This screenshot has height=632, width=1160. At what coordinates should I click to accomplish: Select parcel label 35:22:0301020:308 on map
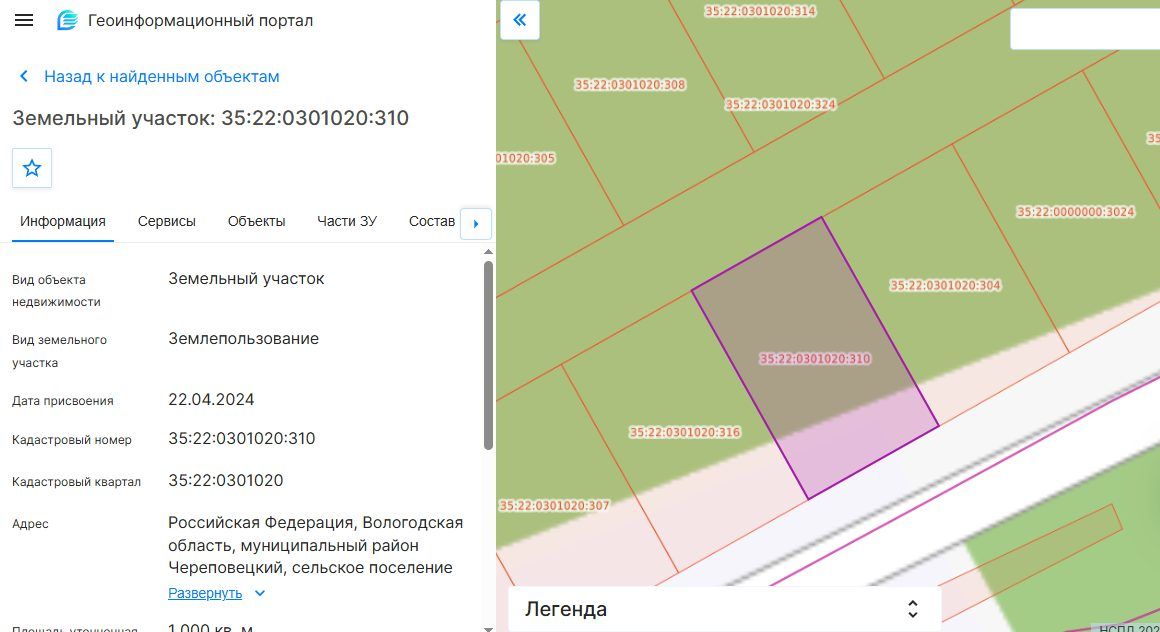pyautogui.click(x=630, y=84)
